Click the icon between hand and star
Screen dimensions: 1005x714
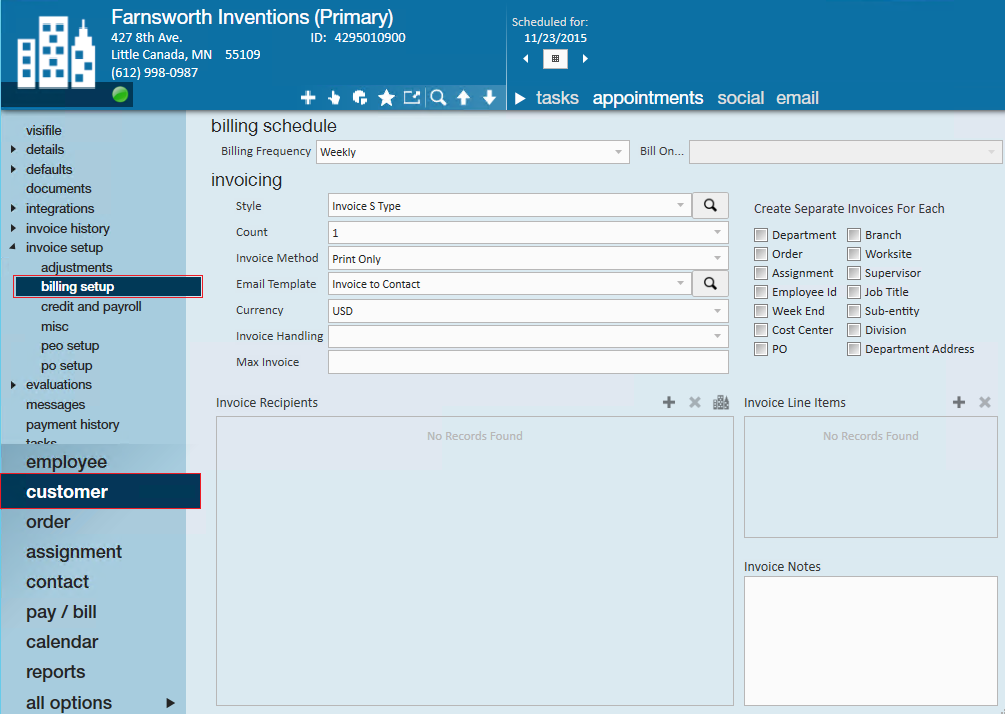tap(360, 97)
